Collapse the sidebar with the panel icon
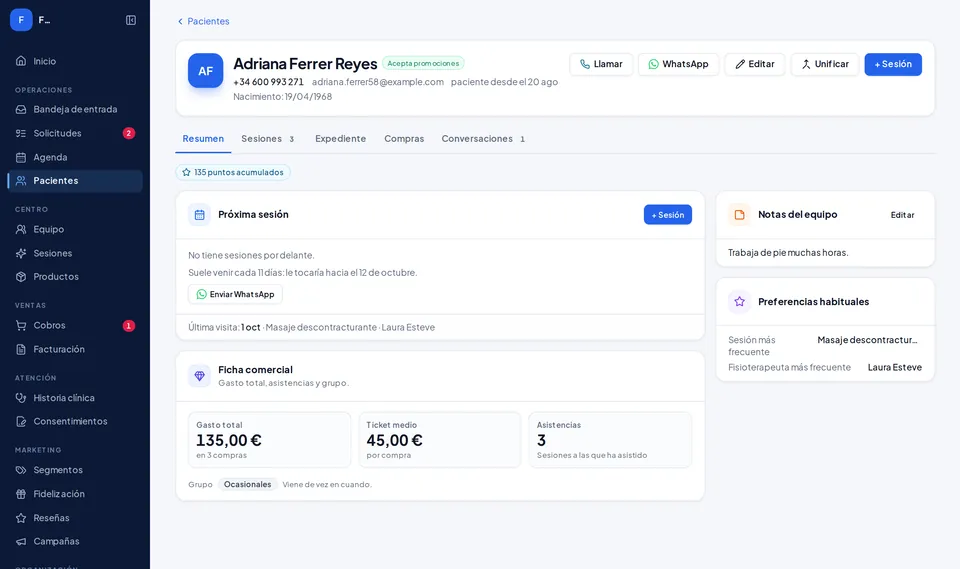 130,20
